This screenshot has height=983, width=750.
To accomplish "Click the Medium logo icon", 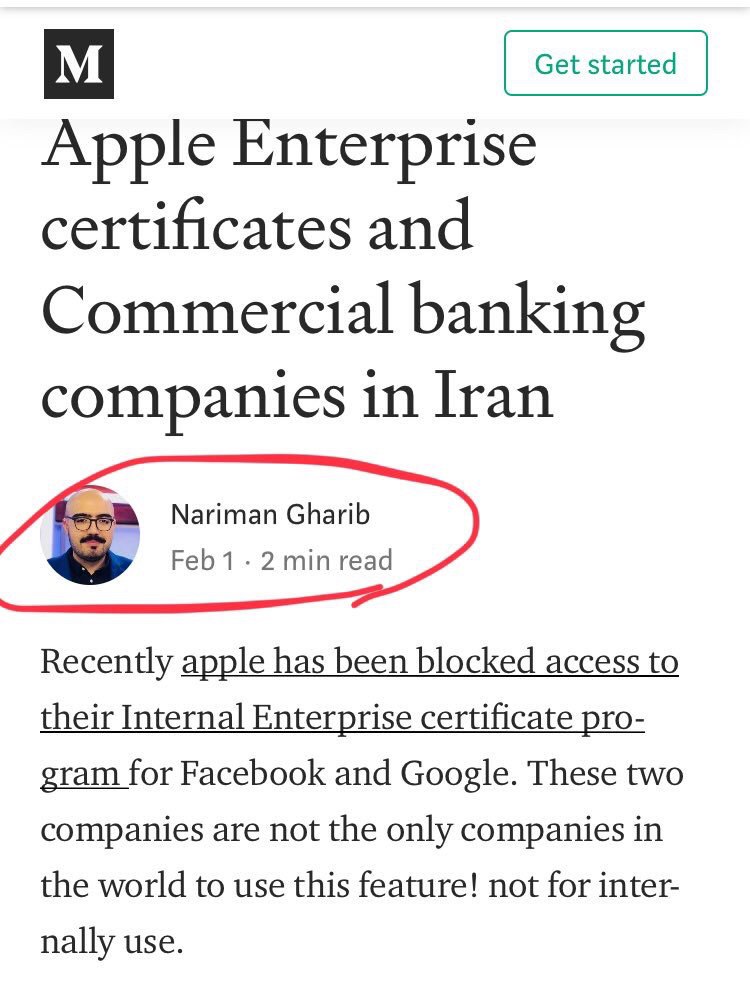I will pyautogui.click(x=79, y=64).
